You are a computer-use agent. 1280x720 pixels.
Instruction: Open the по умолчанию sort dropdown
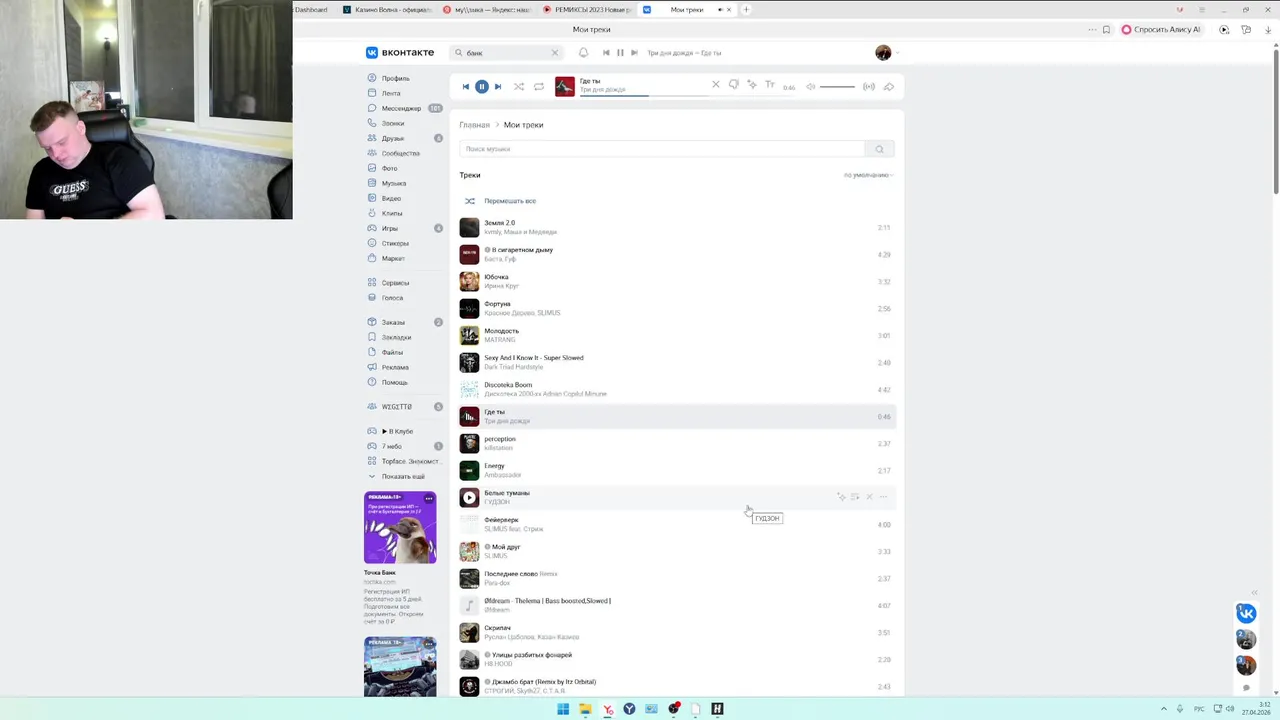click(868, 175)
